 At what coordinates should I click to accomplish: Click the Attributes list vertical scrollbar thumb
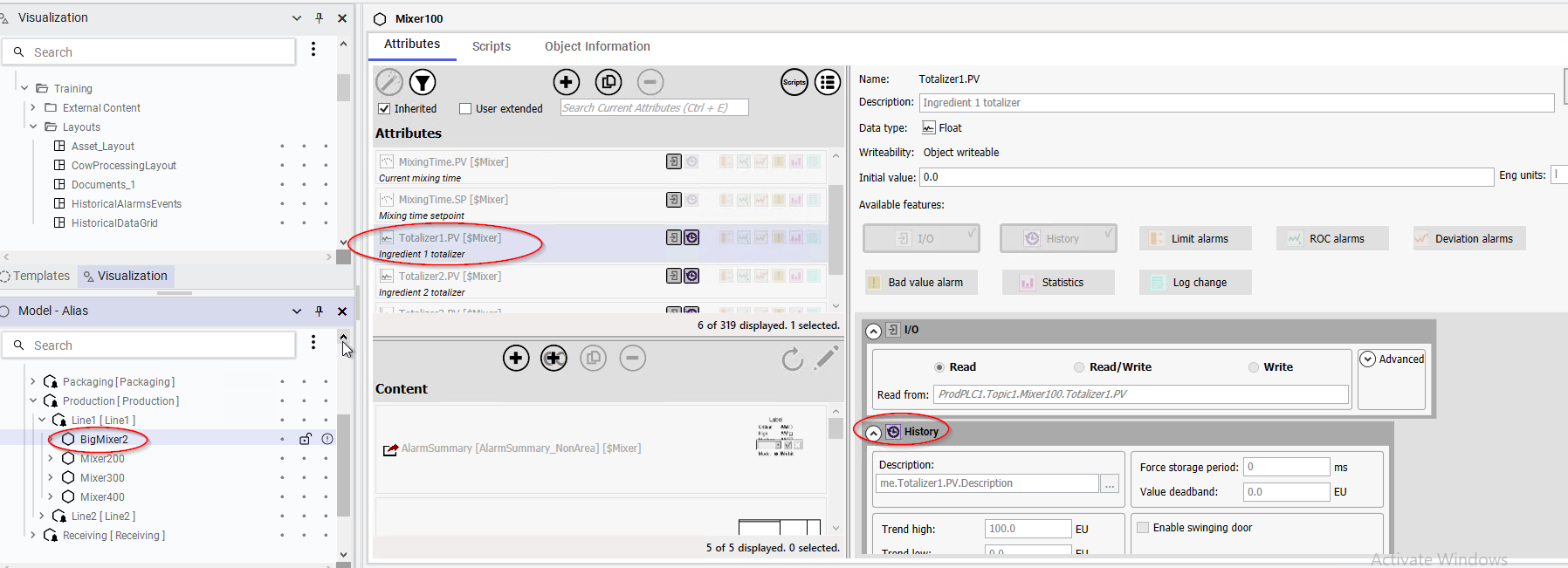click(x=836, y=229)
